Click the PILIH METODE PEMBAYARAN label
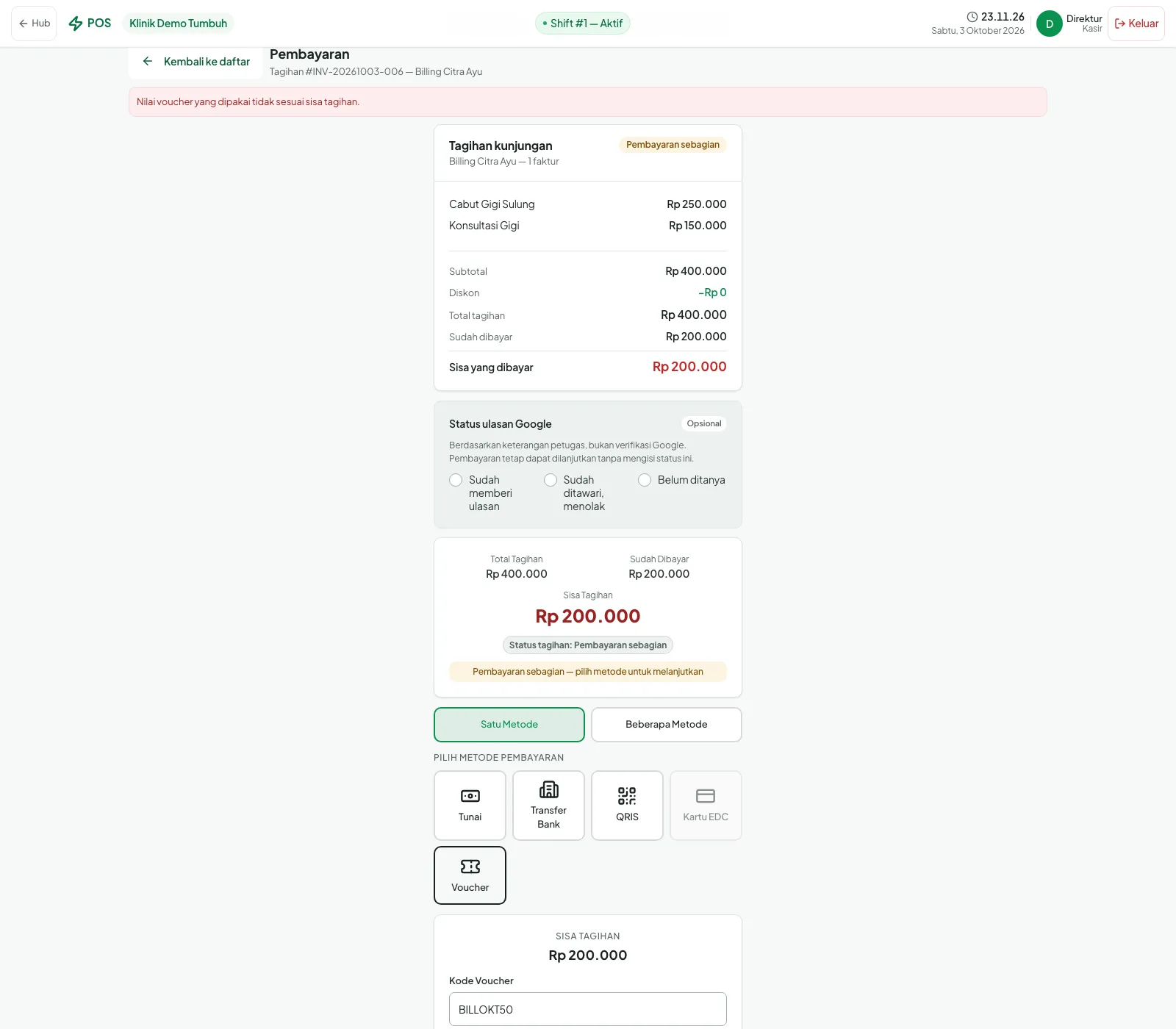This screenshot has height=1029, width=1176. [499, 758]
